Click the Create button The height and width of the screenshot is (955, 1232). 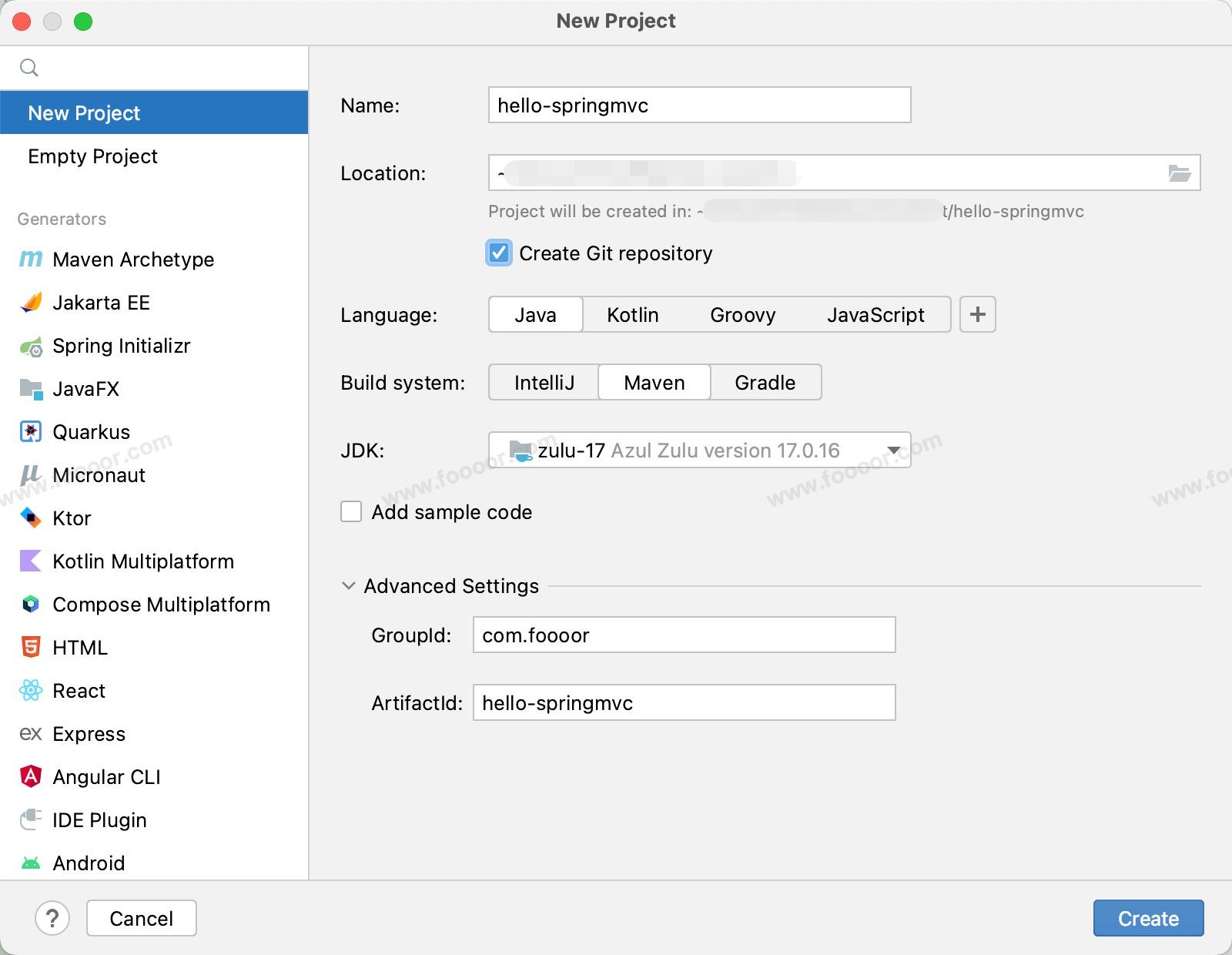pyautogui.click(x=1147, y=918)
